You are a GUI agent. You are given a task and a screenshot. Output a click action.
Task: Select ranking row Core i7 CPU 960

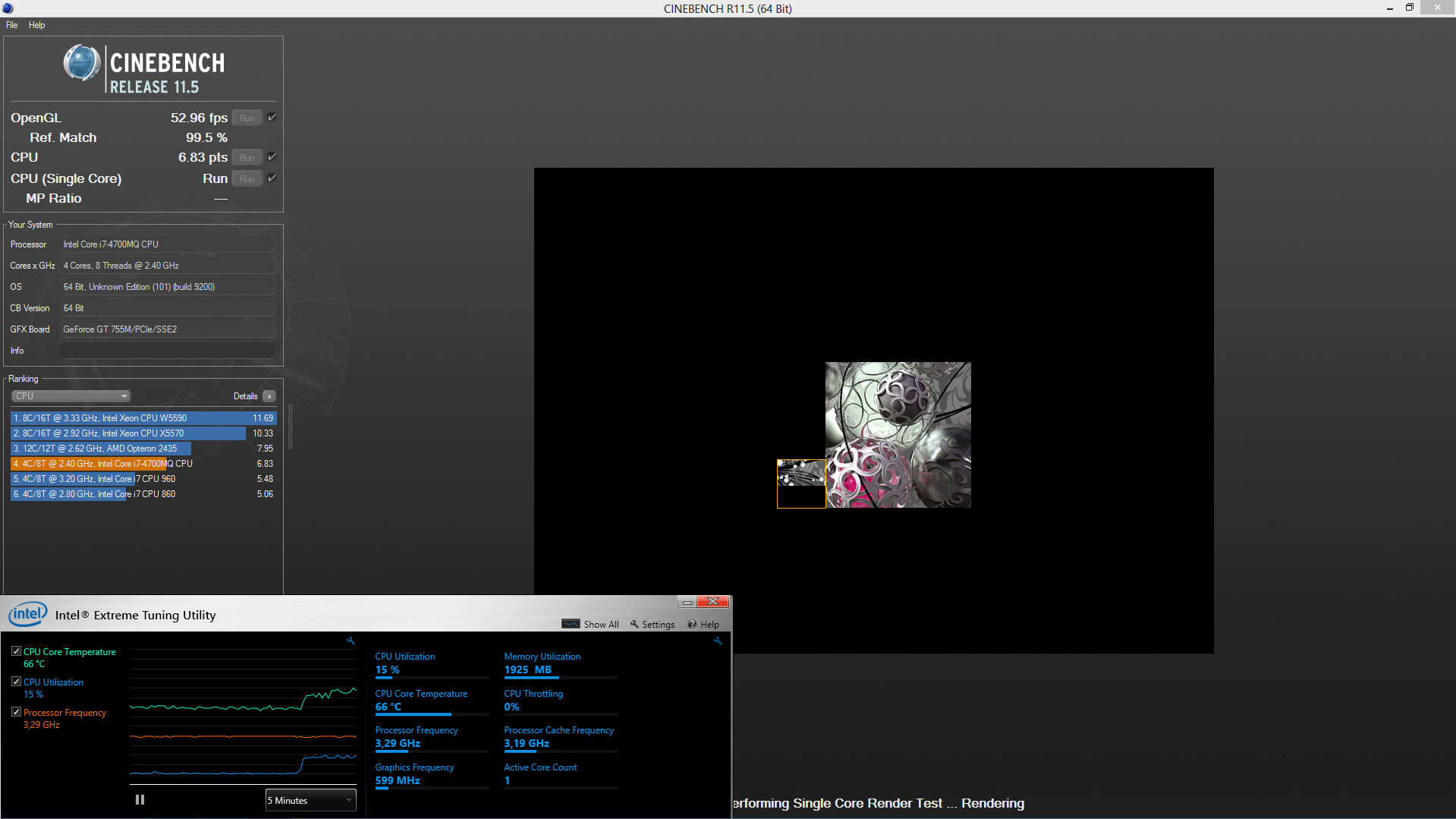click(x=143, y=479)
